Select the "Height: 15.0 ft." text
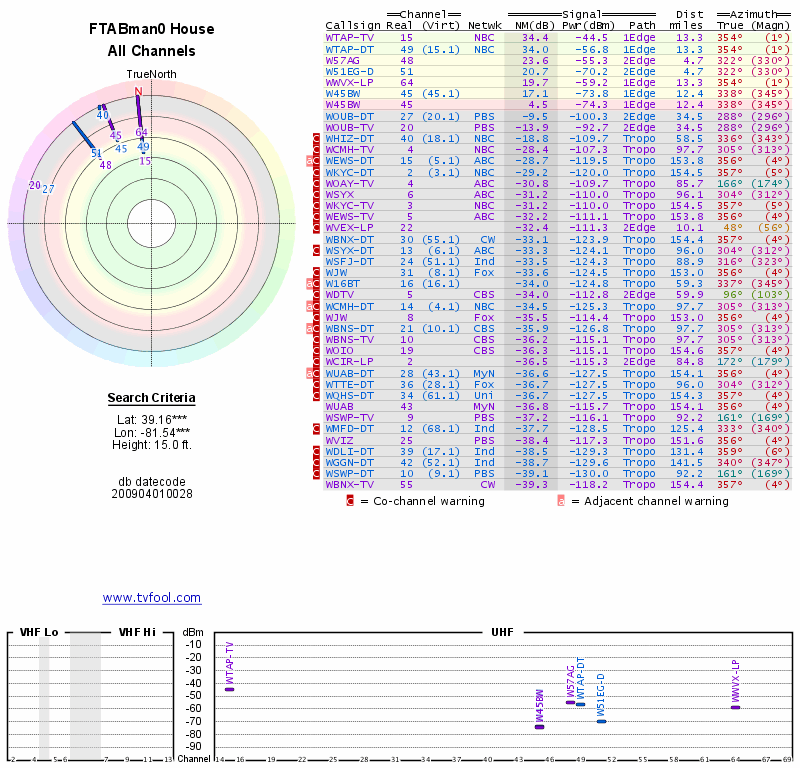The image size is (800, 768). (x=152, y=445)
